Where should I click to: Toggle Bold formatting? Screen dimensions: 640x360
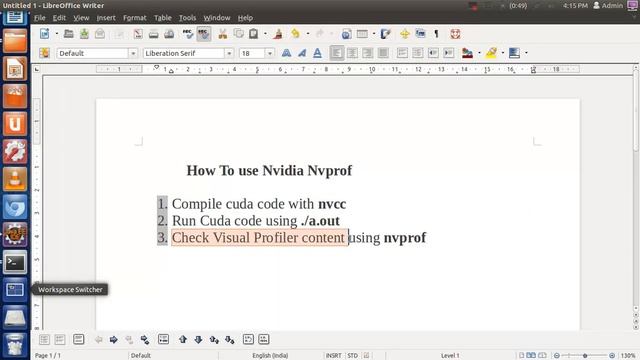coord(287,53)
